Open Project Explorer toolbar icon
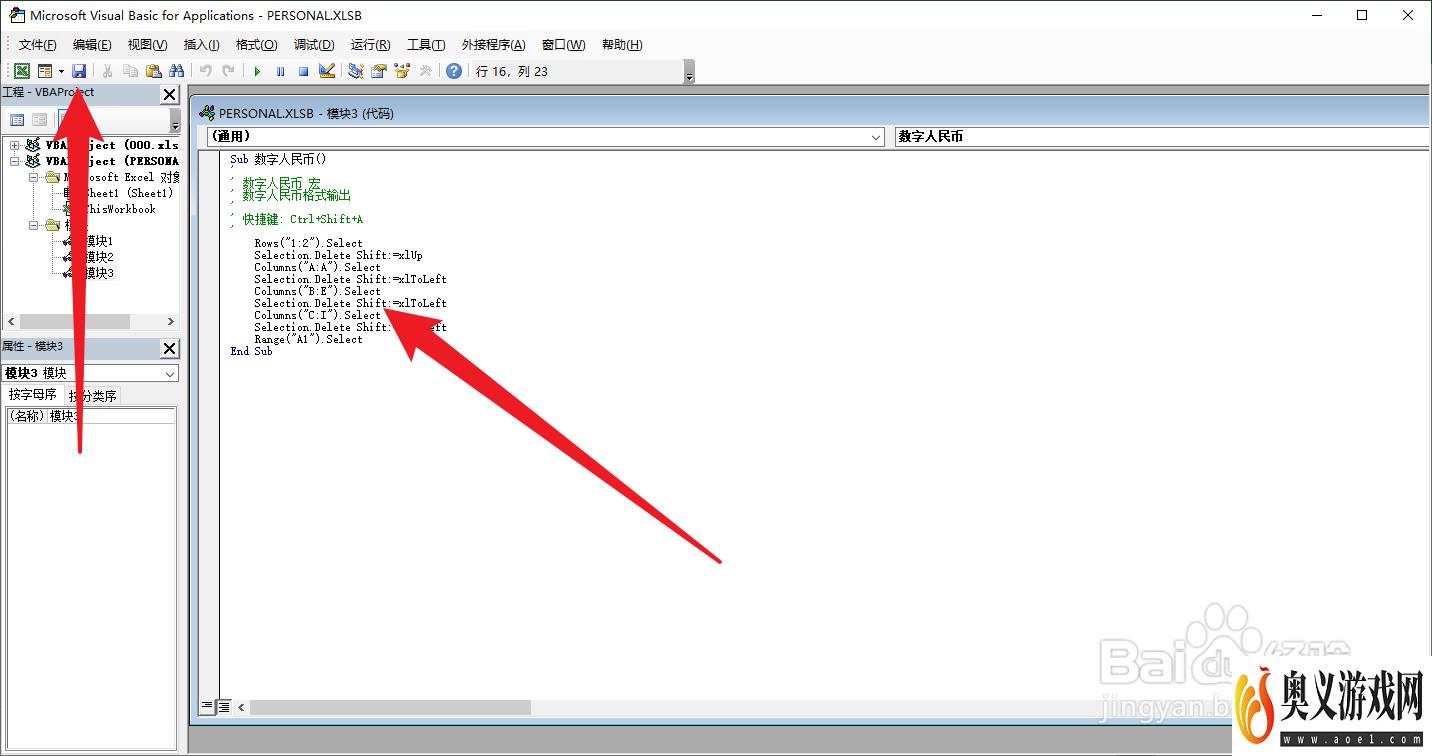The image size is (1432, 756). click(355, 71)
